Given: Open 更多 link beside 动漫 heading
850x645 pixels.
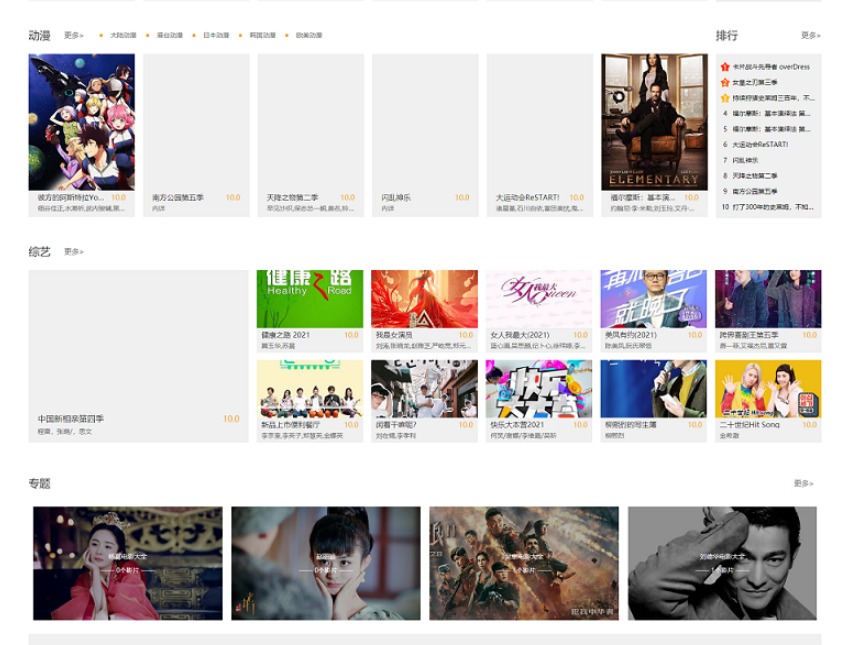Looking at the screenshot, I should point(74,35).
